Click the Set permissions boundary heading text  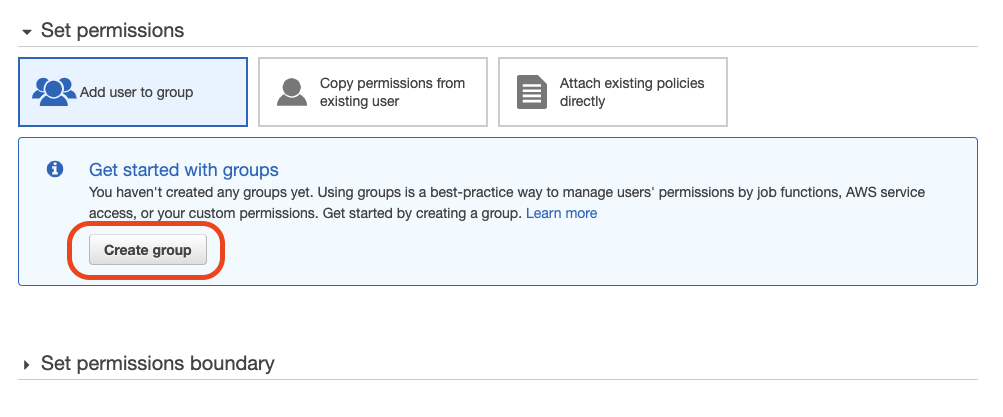click(157, 363)
